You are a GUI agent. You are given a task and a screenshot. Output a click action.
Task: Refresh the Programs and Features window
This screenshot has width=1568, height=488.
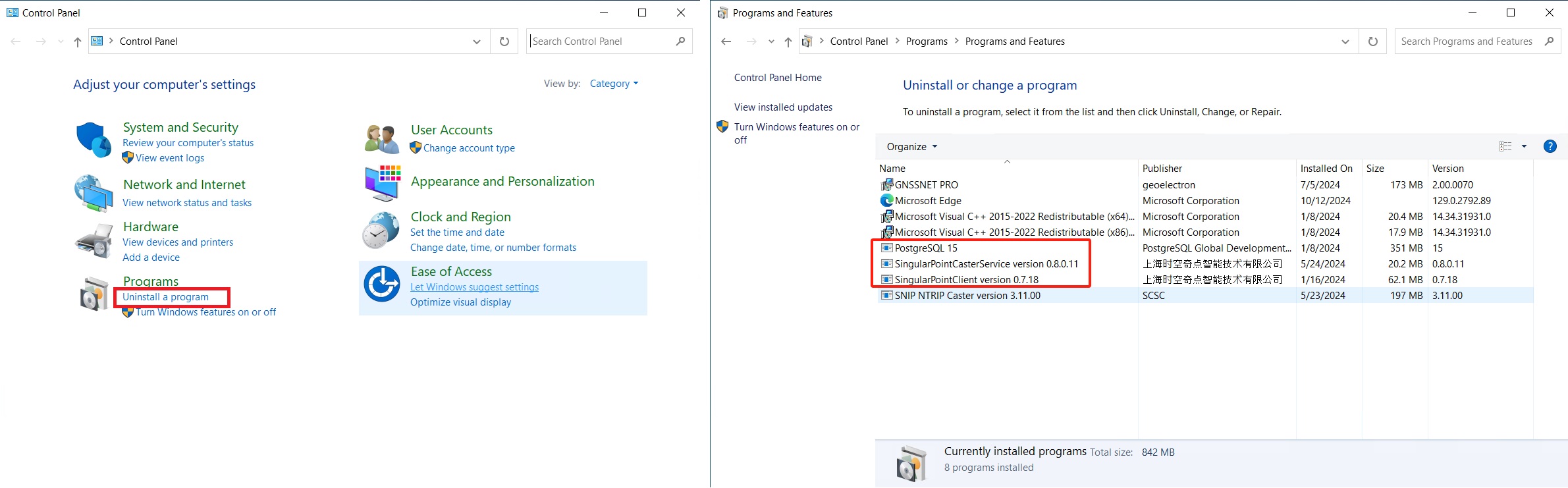point(1372,41)
